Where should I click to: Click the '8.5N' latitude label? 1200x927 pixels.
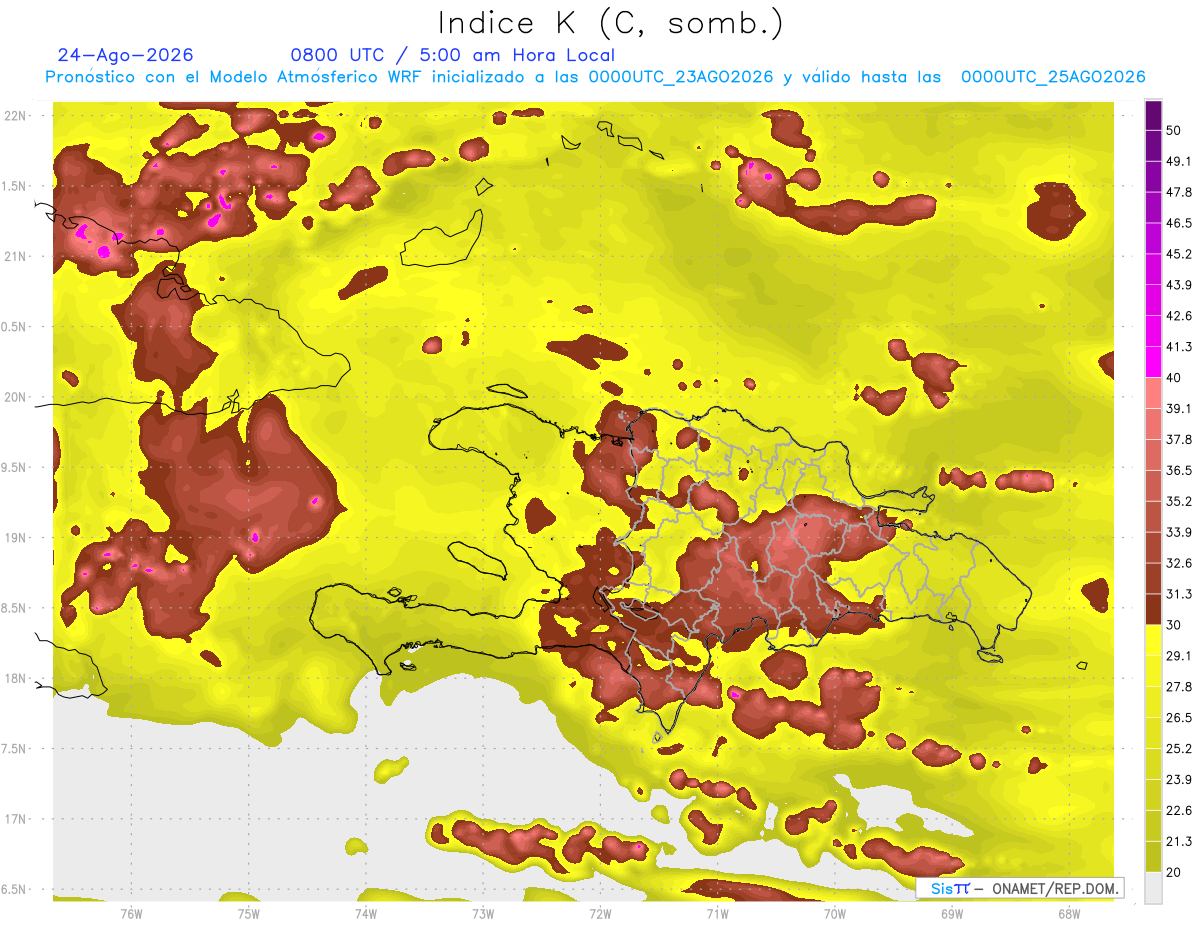coord(15,608)
